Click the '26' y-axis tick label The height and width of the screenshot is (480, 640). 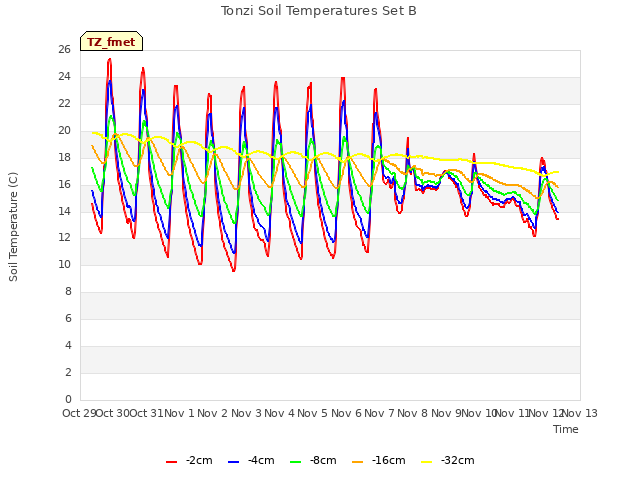(x=64, y=50)
